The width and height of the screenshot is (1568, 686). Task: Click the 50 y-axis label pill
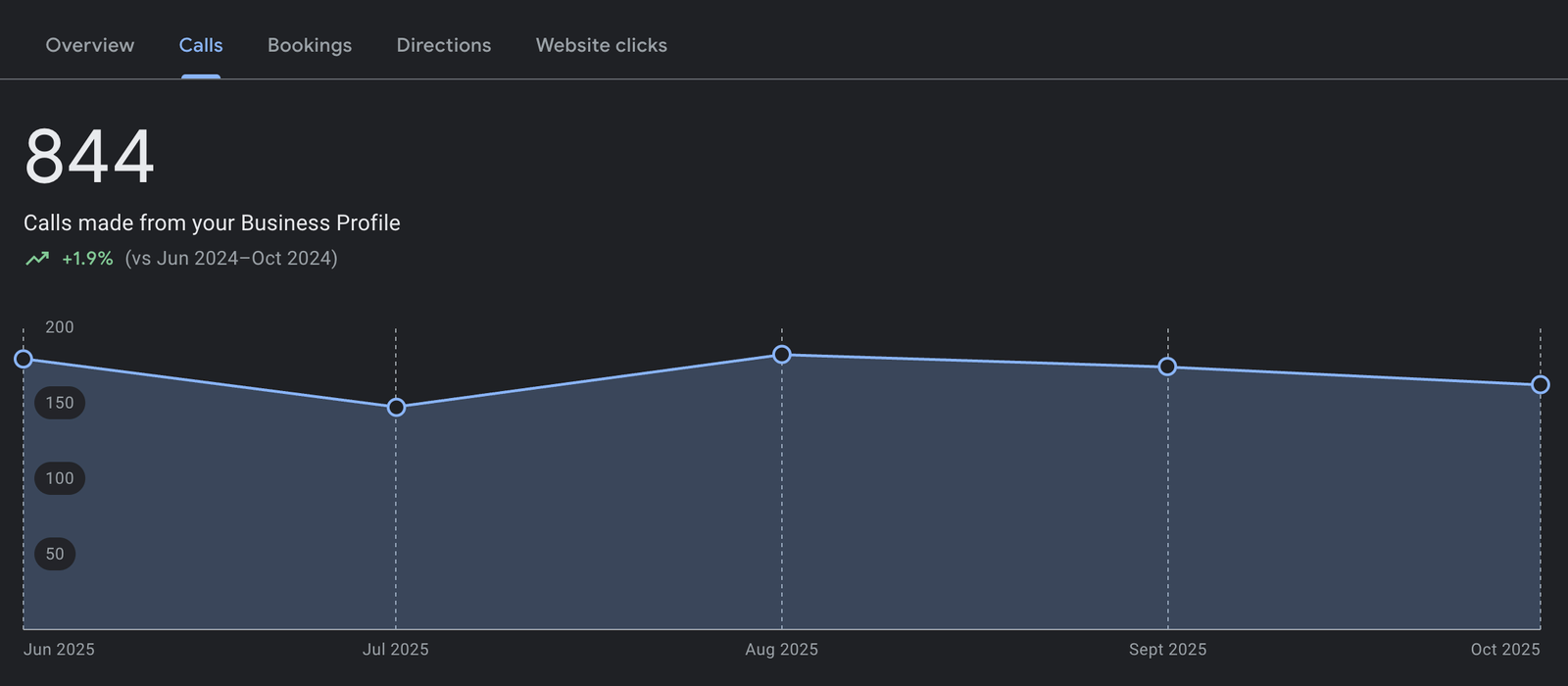click(x=55, y=554)
